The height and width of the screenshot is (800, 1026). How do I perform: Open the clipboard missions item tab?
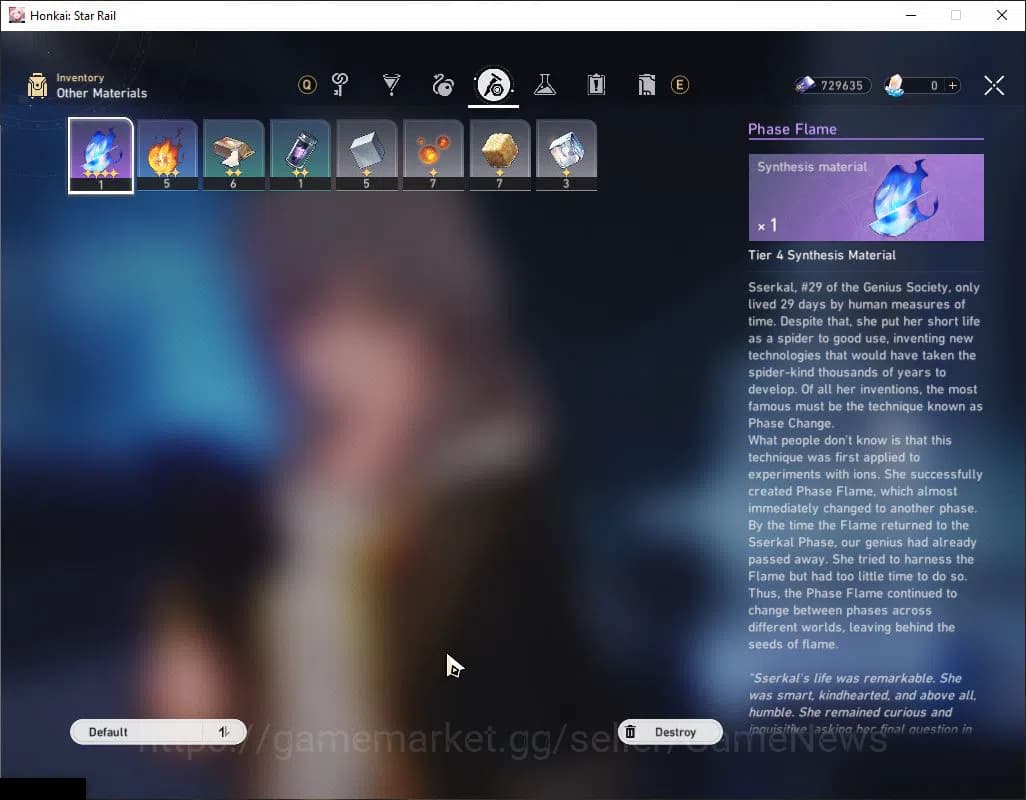[596, 85]
